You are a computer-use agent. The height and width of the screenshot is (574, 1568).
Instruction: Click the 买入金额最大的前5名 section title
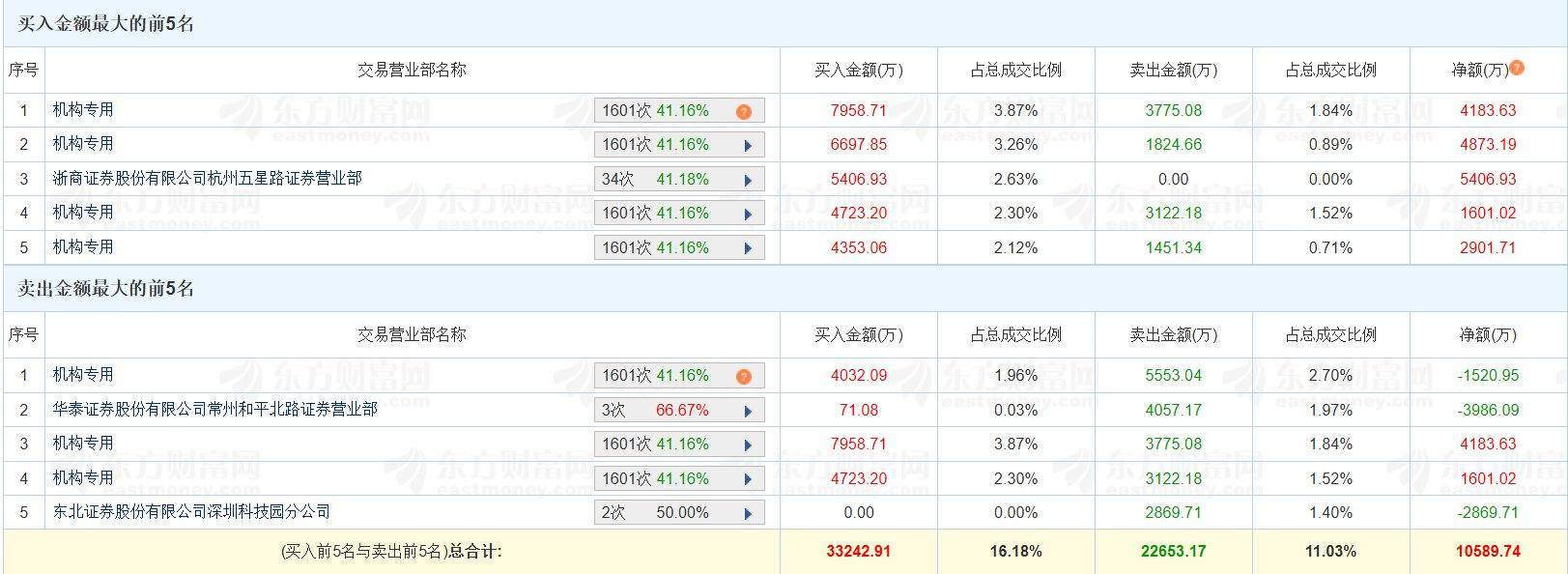(106, 24)
